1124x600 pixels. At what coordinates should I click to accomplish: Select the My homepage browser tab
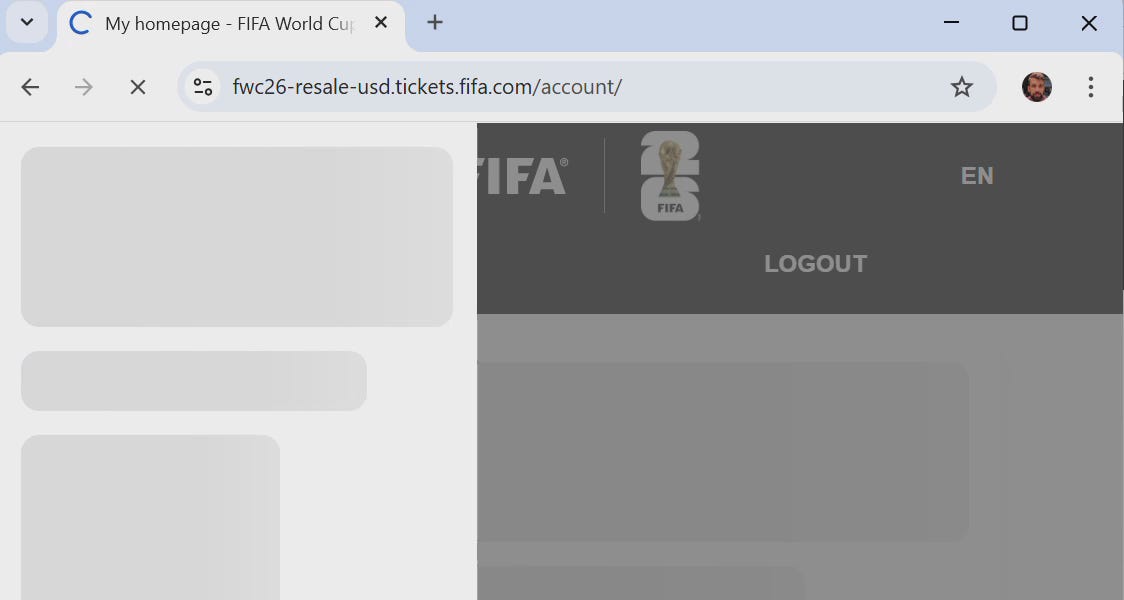pyautogui.click(x=229, y=24)
